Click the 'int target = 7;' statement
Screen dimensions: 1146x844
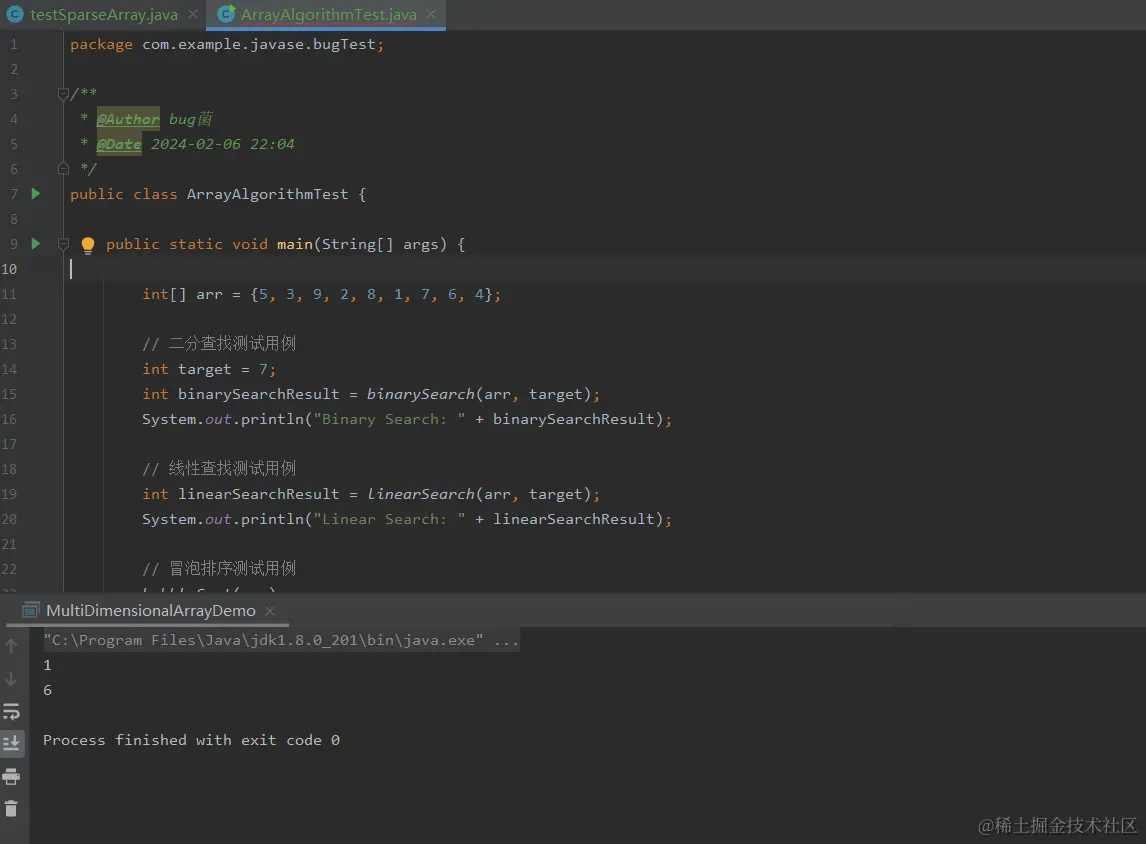point(209,369)
